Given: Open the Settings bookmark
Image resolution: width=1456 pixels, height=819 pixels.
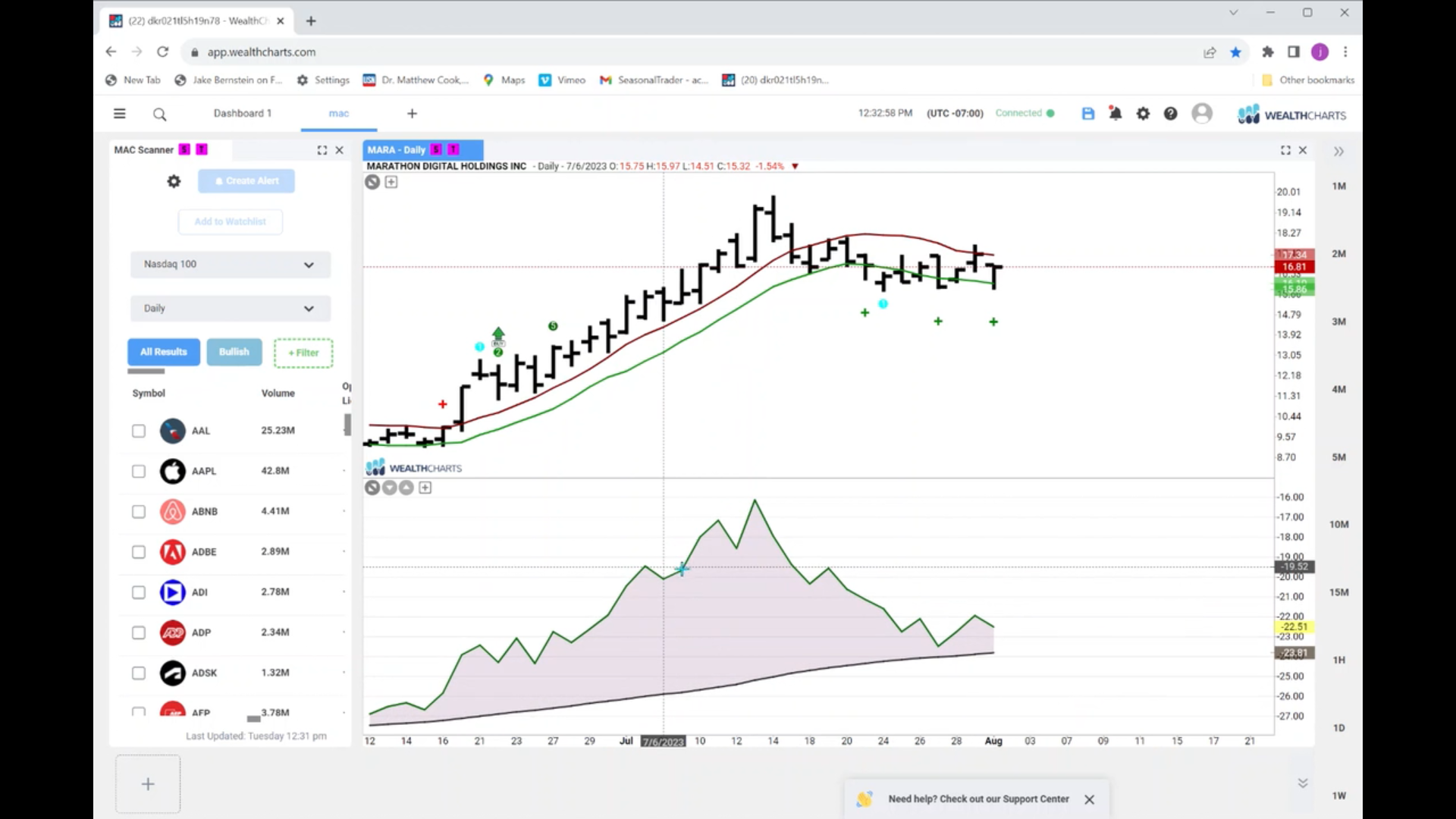Looking at the screenshot, I should tap(324, 80).
